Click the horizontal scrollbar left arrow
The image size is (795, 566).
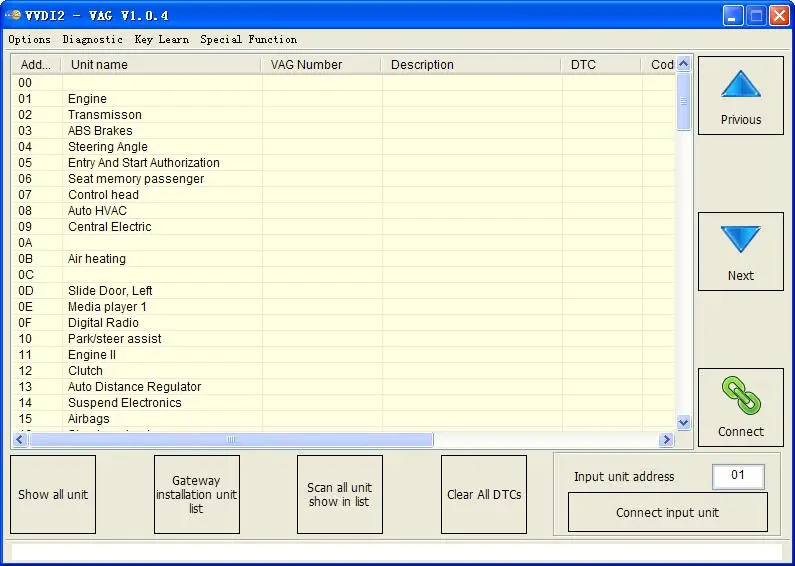(x=20, y=439)
